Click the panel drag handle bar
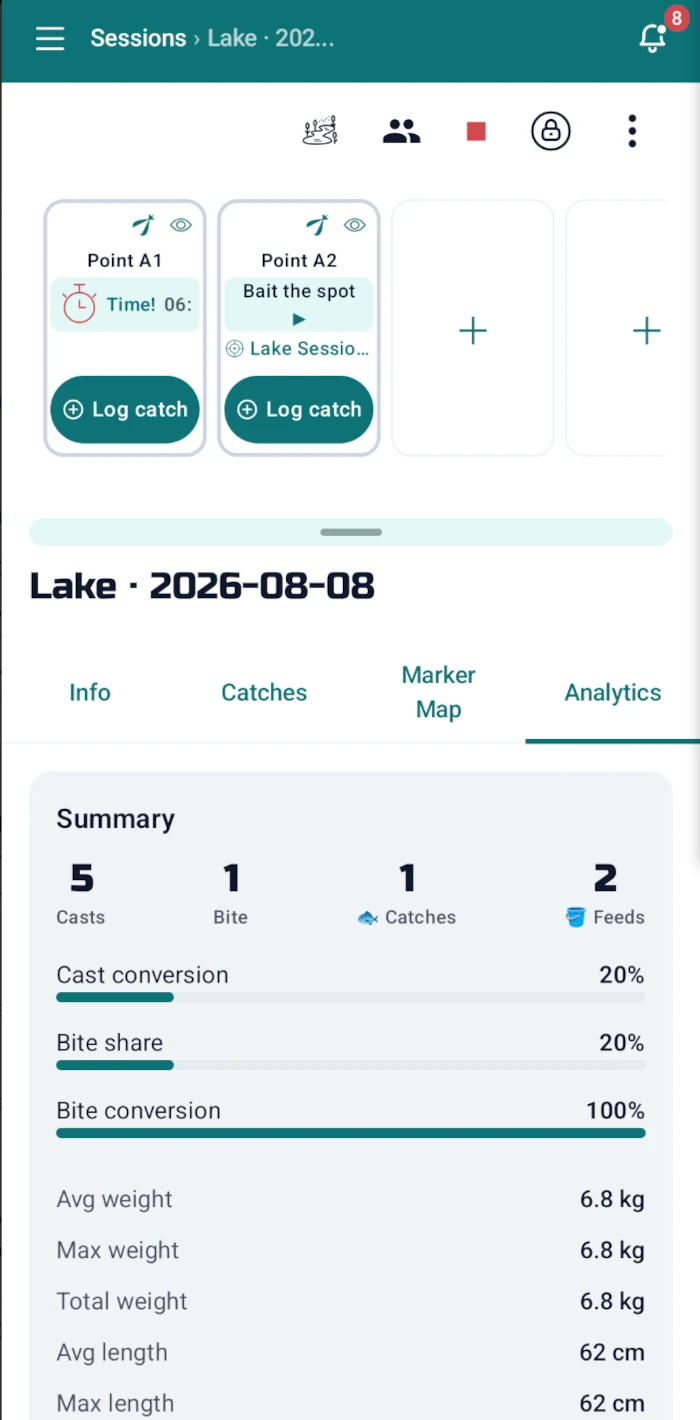 351,532
